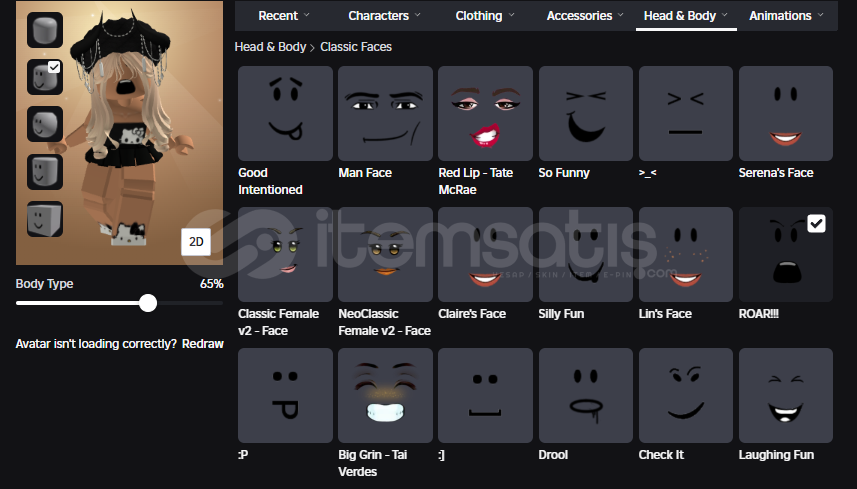
Task: Switch to the Accessories tab
Action: pyautogui.click(x=585, y=16)
